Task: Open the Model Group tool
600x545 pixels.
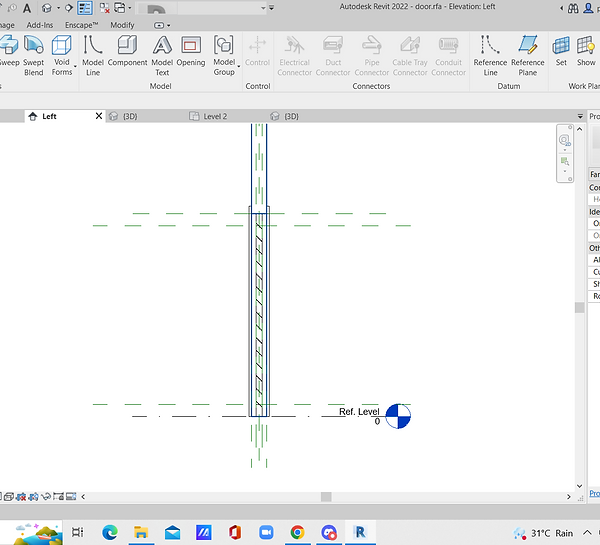Action: click(224, 55)
